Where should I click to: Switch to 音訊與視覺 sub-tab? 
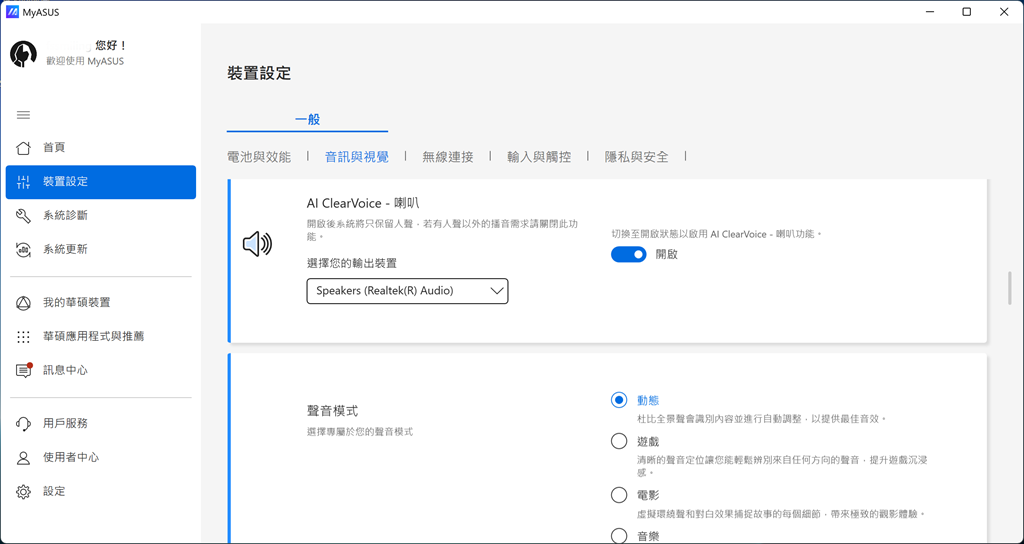pos(357,157)
